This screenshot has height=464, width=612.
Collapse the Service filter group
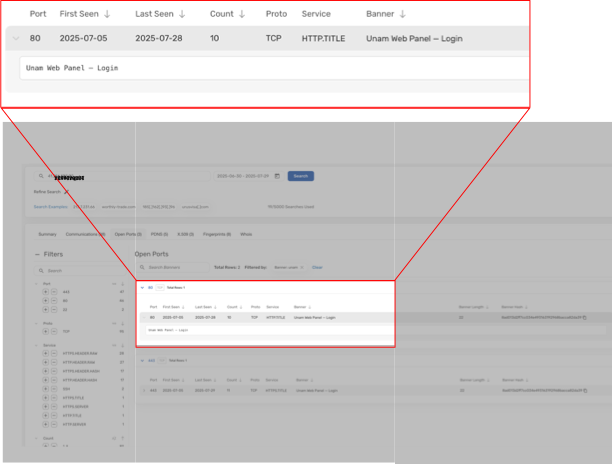click(36, 345)
